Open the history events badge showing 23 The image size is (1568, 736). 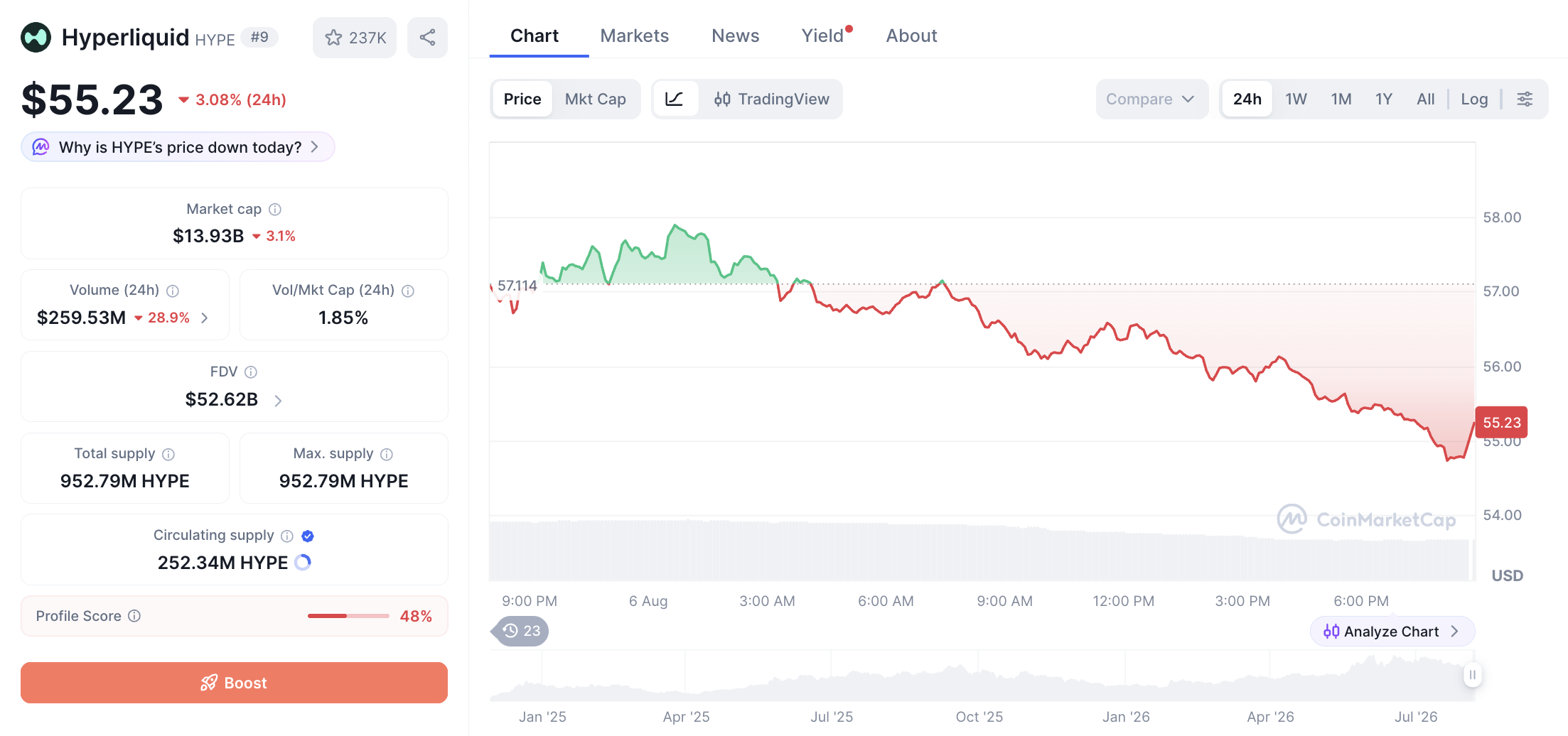[x=522, y=631]
